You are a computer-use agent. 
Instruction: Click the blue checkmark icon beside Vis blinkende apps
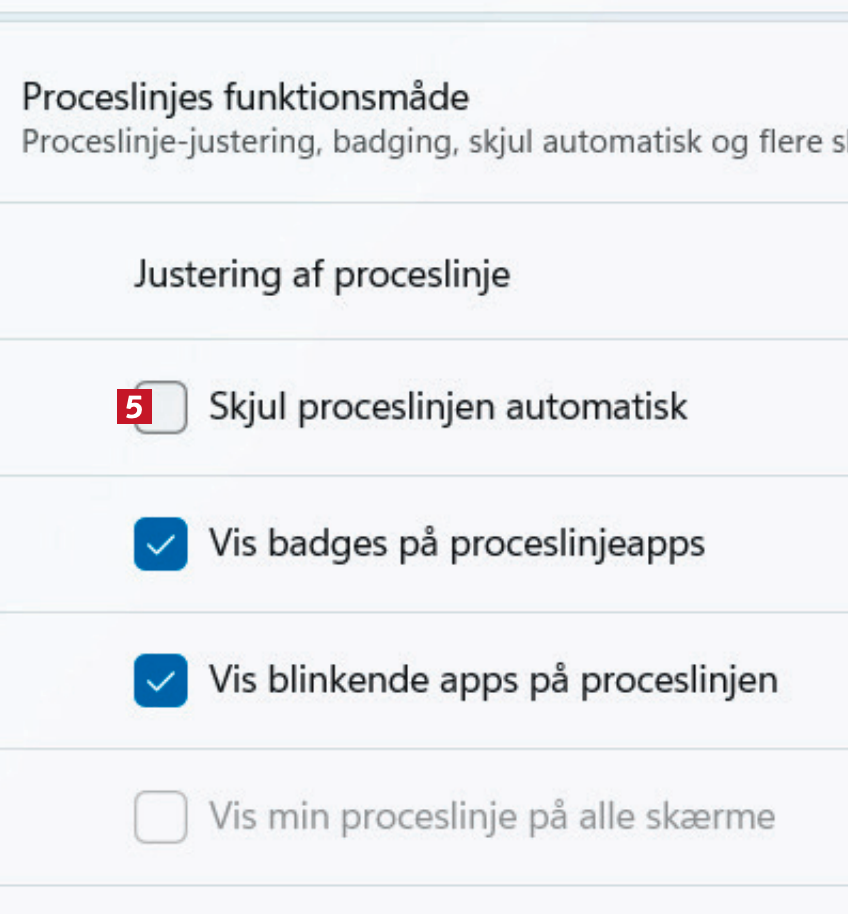pos(160,681)
